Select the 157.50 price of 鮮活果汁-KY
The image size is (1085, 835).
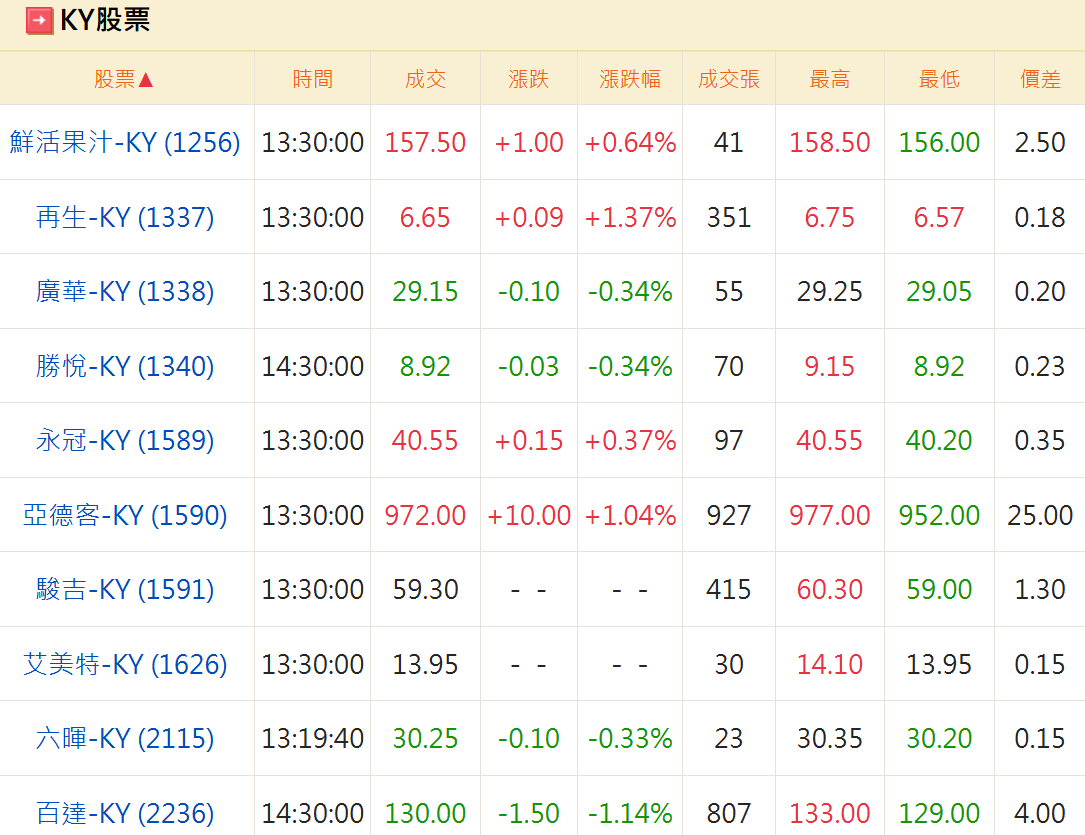click(425, 143)
